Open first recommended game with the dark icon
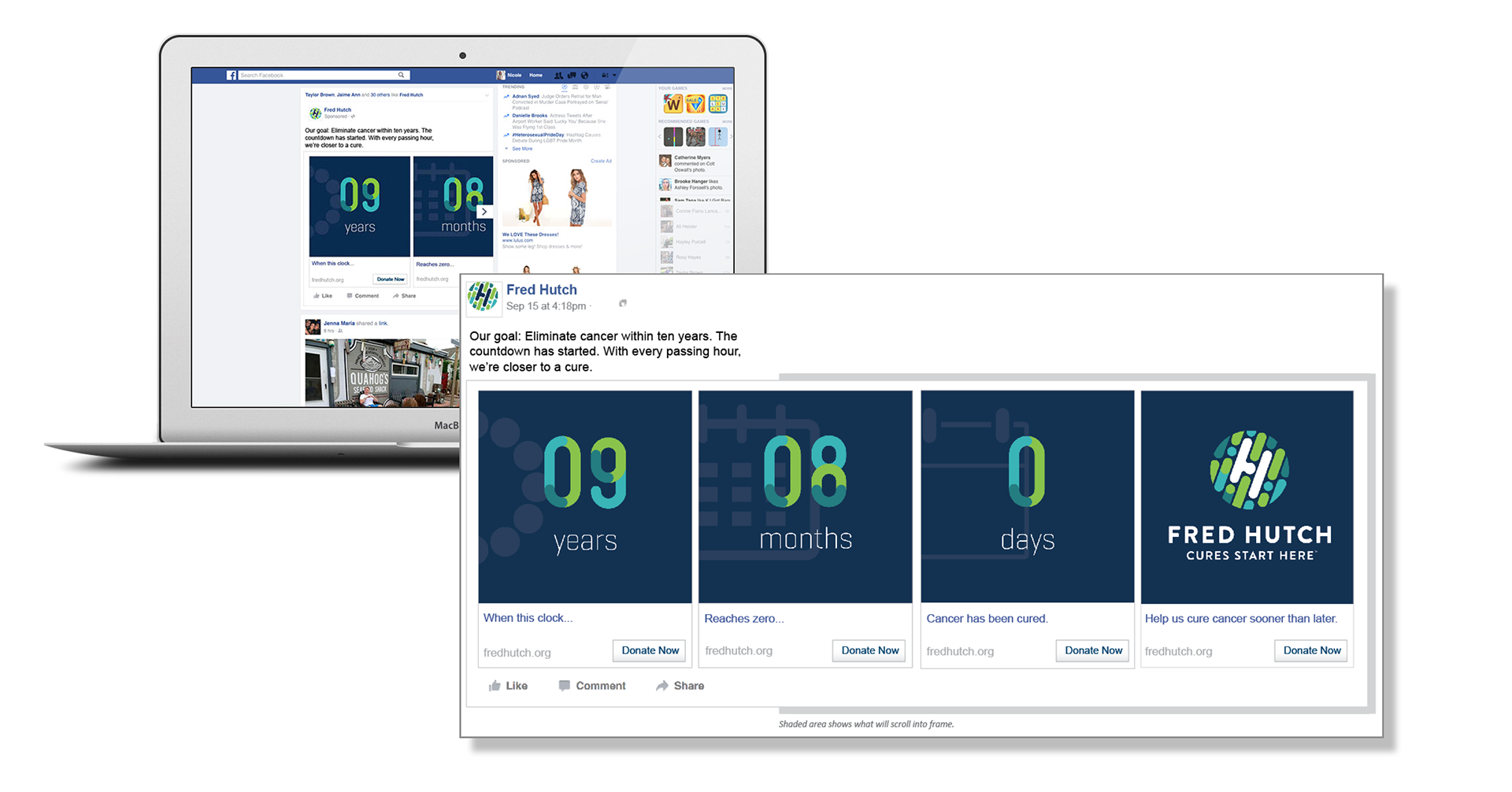1512x792 pixels. pyautogui.click(x=673, y=137)
